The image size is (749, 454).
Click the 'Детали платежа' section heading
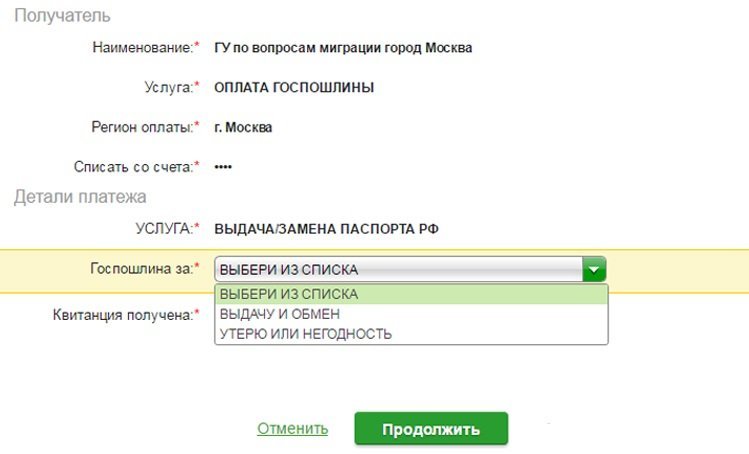(80, 197)
